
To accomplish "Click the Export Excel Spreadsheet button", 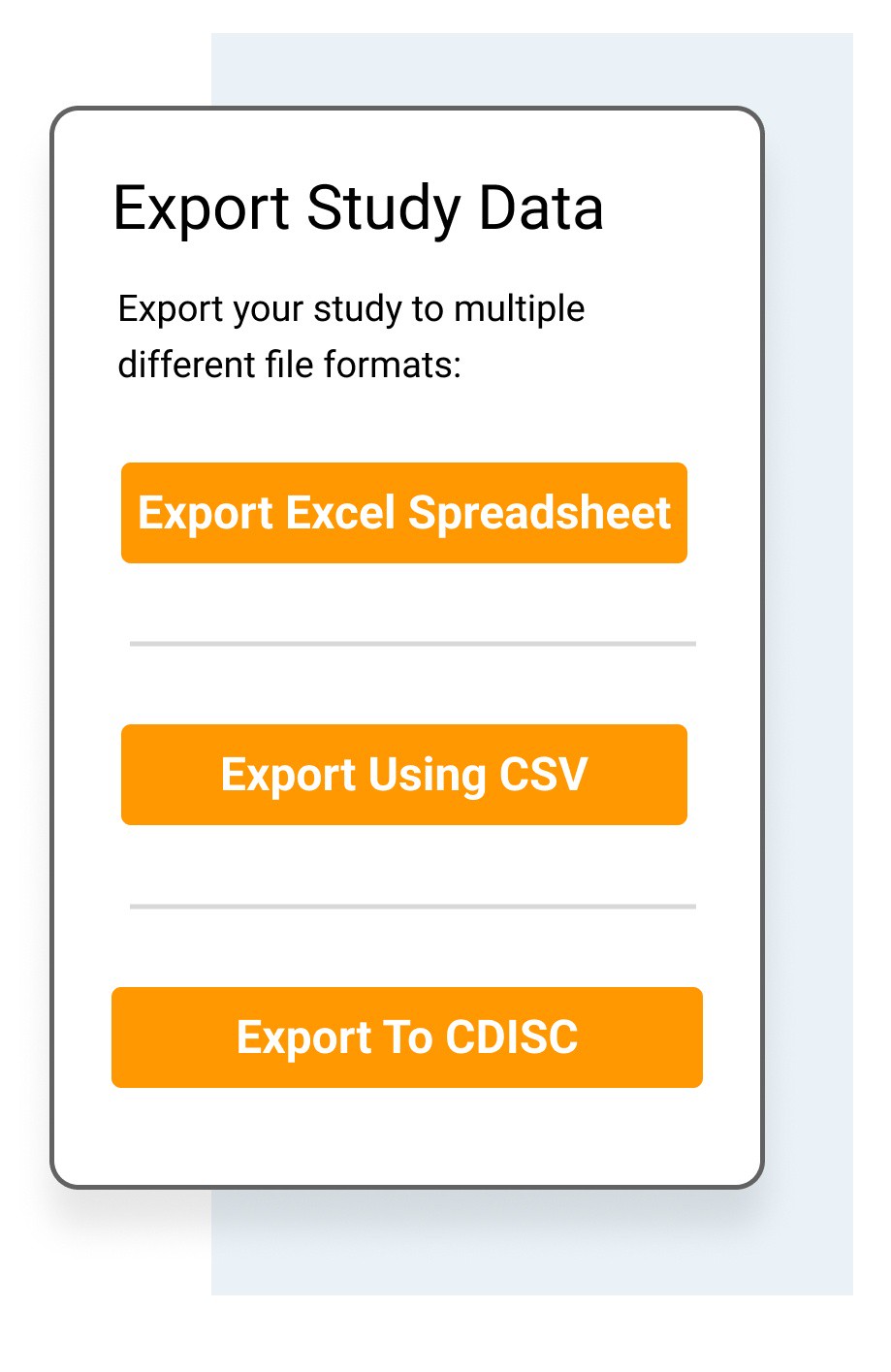I will (x=403, y=513).
